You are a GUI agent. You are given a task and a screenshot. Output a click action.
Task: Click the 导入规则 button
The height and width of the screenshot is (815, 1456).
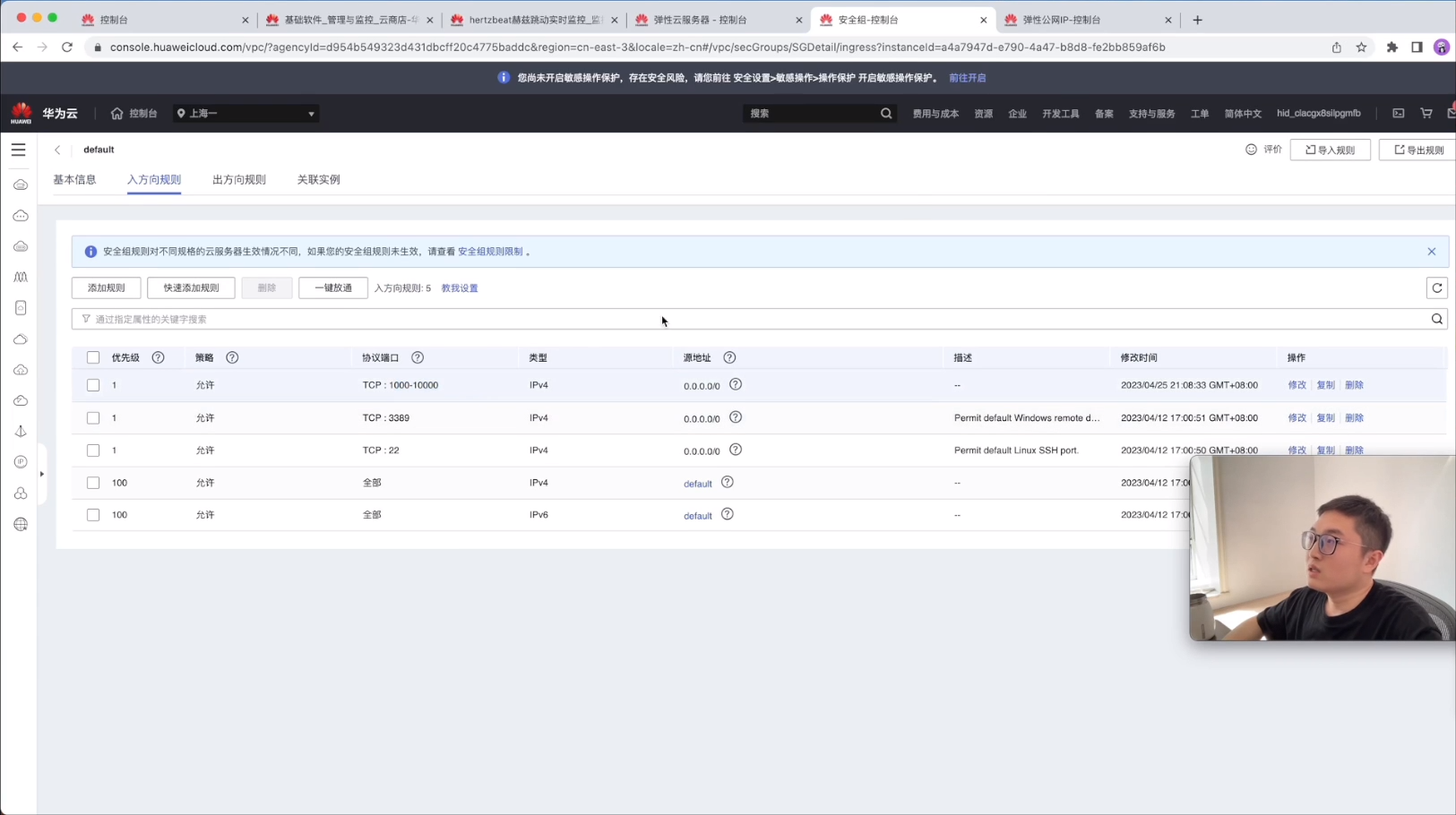[1331, 150]
